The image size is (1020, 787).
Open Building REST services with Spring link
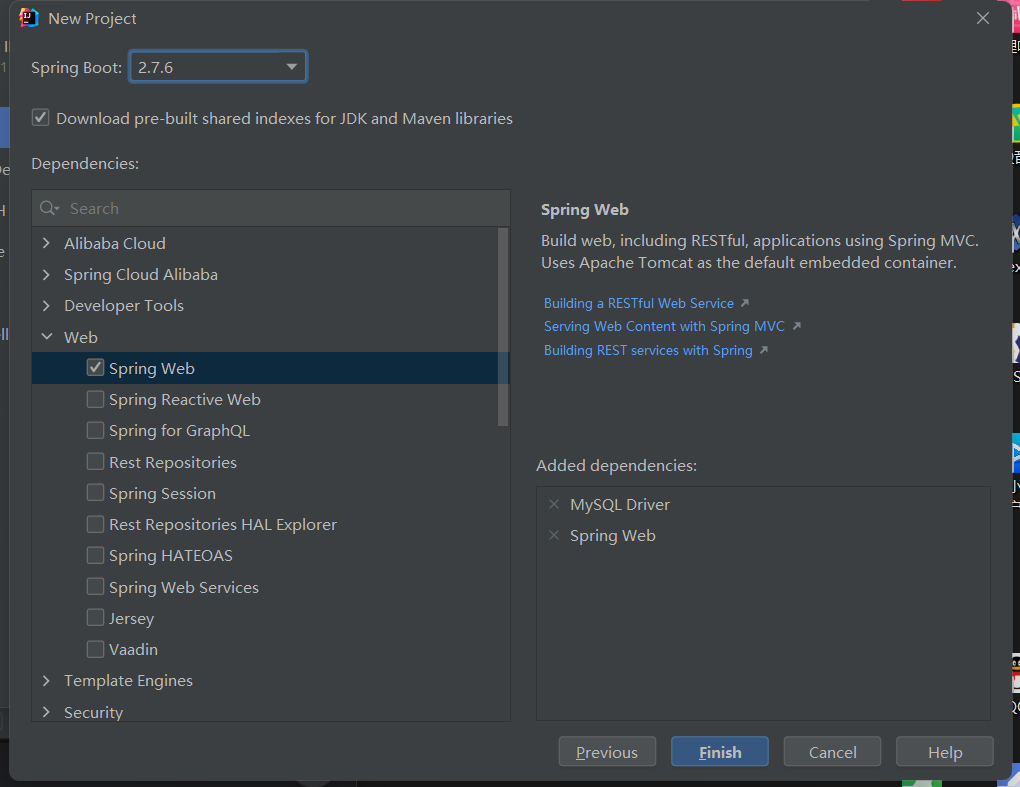click(x=648, y=350)
